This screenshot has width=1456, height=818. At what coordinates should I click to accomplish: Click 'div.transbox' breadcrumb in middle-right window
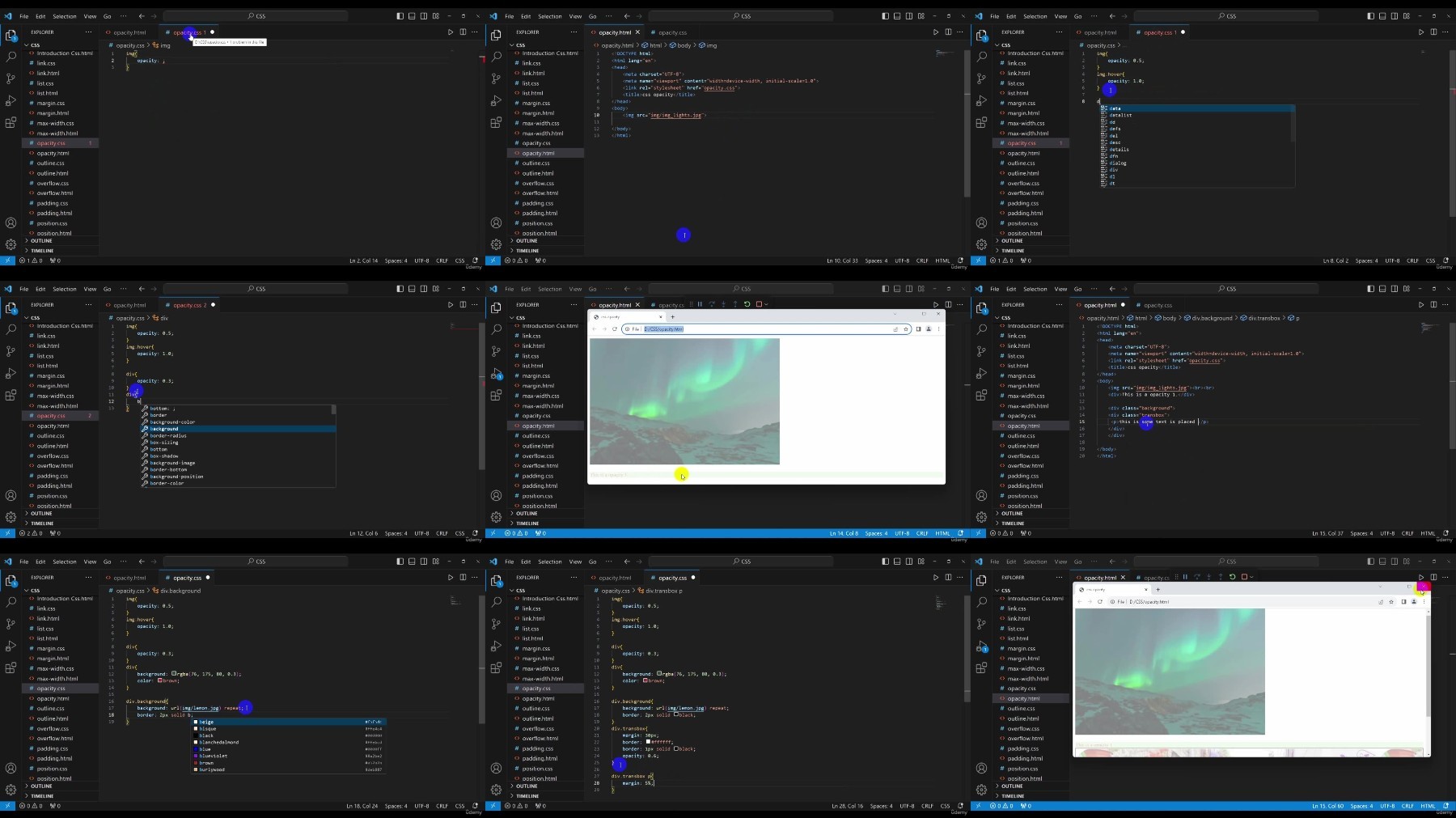[x=1260, y=318]
